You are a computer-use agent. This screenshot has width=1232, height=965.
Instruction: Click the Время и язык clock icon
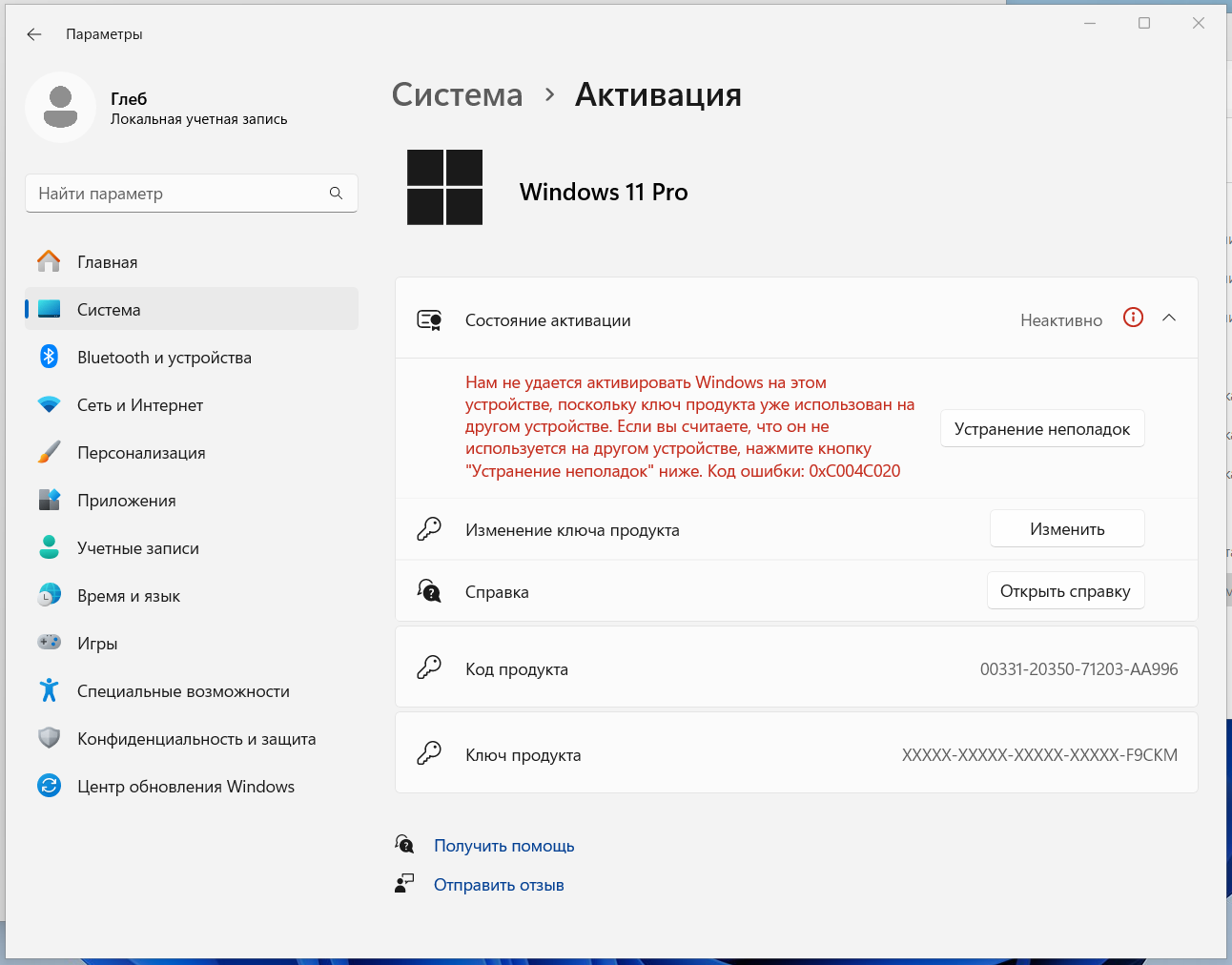point(49,595)
